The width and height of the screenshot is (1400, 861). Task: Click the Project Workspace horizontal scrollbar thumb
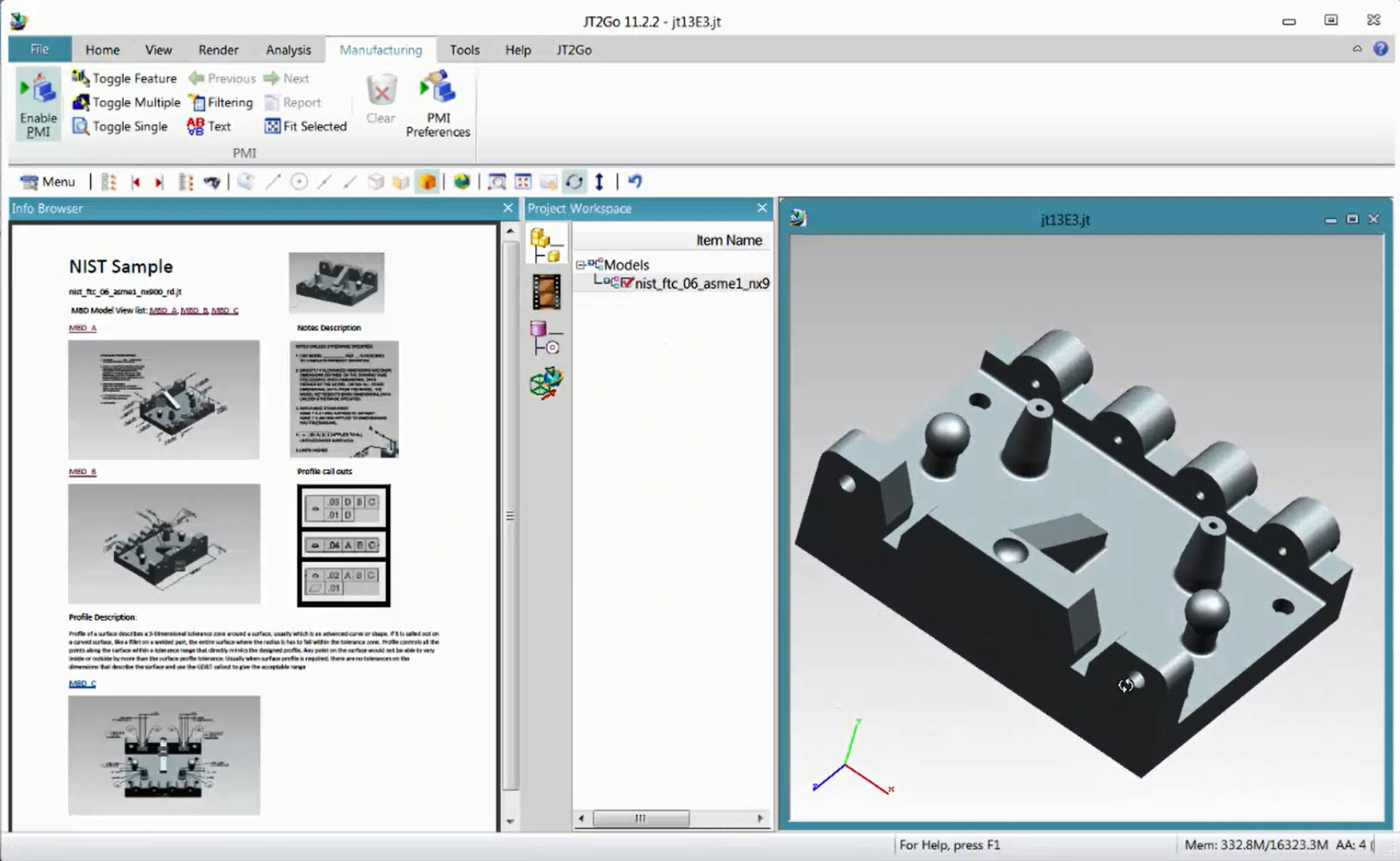(x=641, y=818)
